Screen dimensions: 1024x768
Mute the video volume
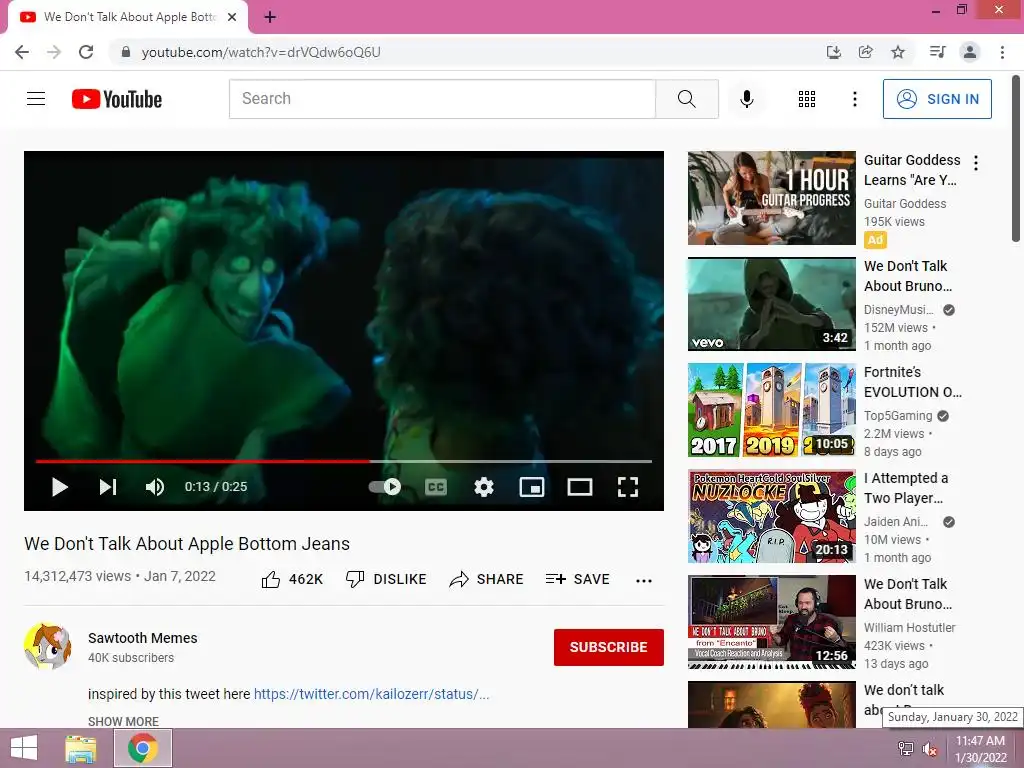[155, 487]
